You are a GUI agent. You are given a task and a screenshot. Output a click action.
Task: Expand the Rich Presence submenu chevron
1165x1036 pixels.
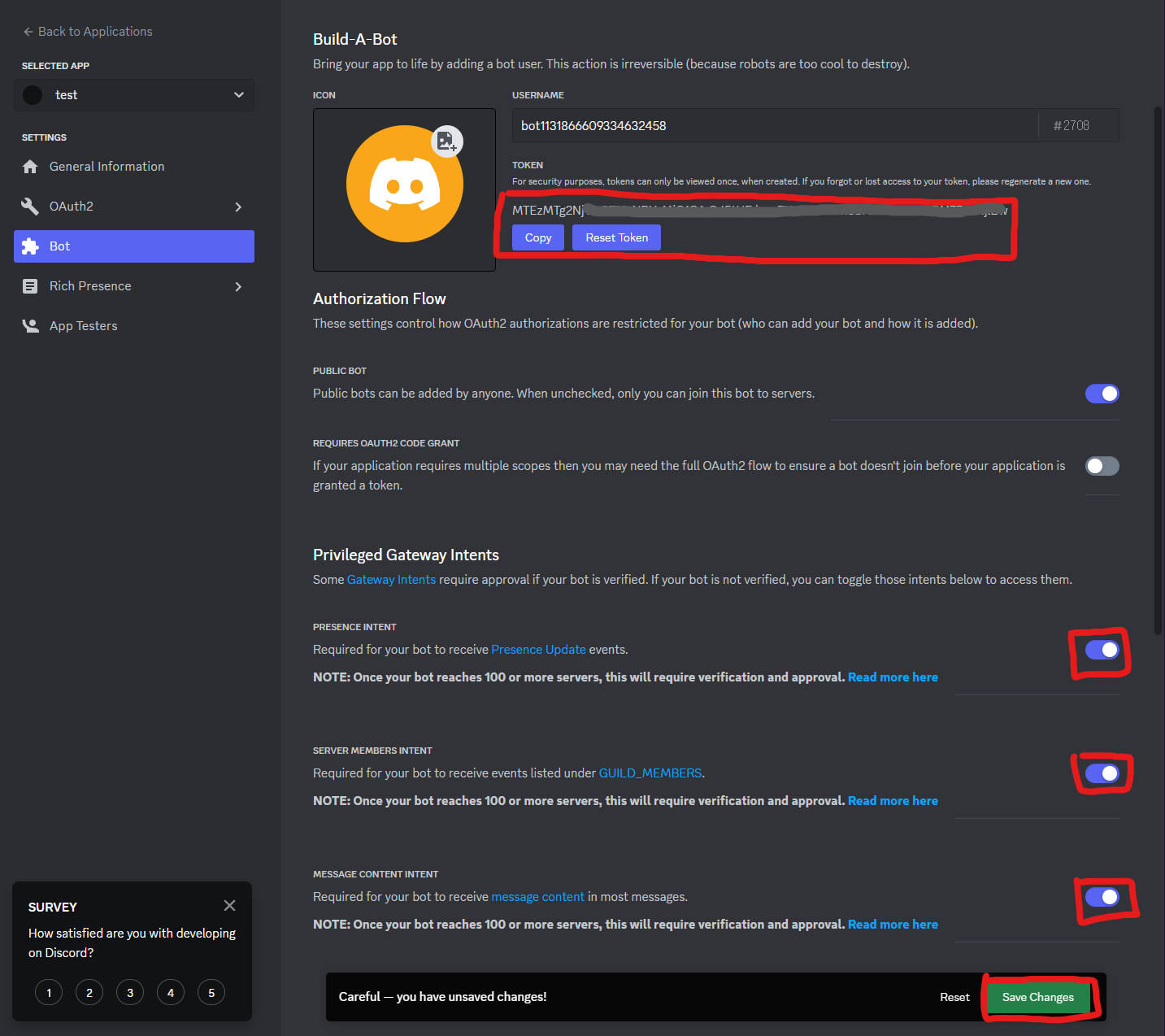pyautogui.click(x=238, y=286)
